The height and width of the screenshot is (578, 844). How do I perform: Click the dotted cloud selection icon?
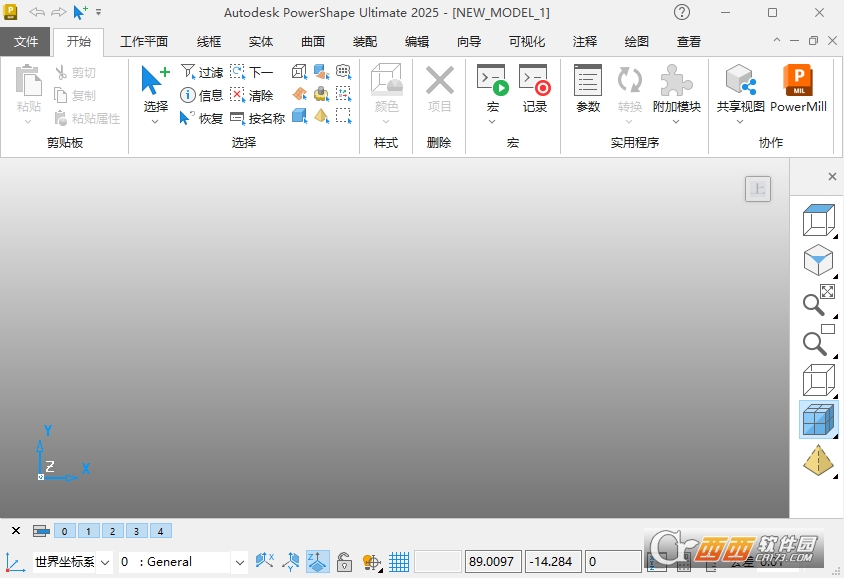pyautogui.click(x=343, y=72)
